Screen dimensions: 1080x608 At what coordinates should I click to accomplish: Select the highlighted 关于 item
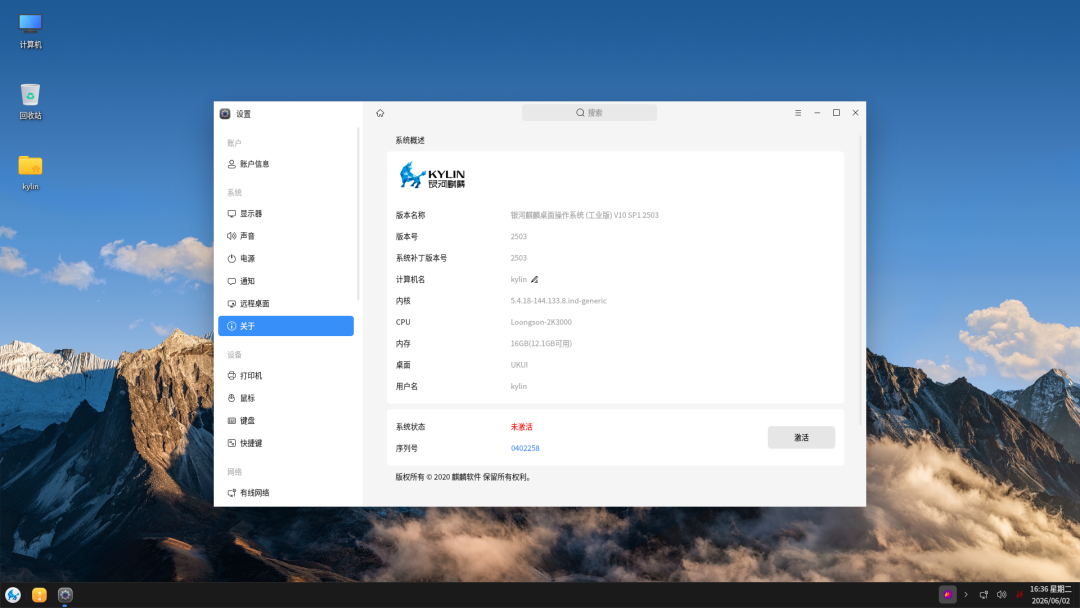(286, 326)
